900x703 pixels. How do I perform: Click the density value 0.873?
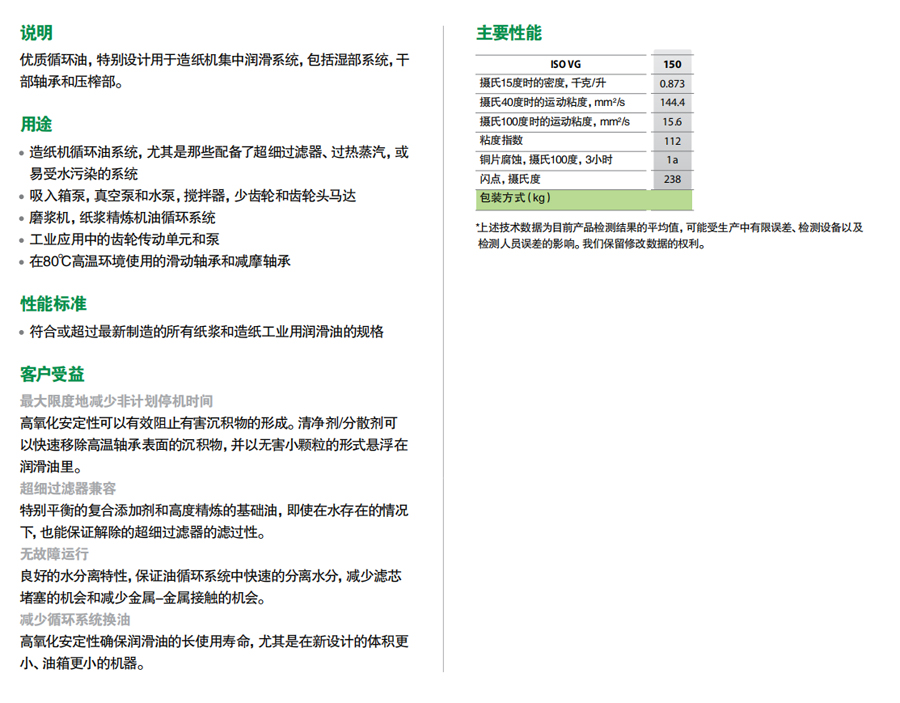tap(672, 84)
